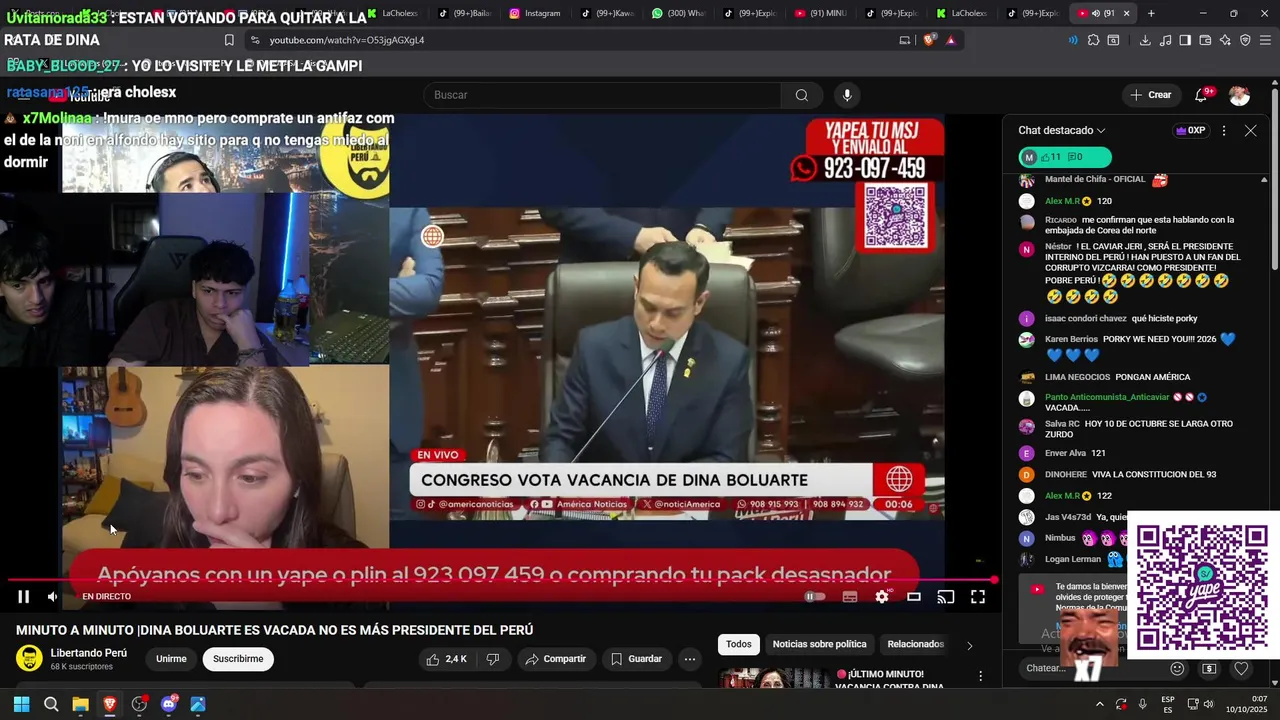The height and width of the screenshot is (720, 1280).
Task: Bookmark this page in address bar
Action: tap(229, 40)
